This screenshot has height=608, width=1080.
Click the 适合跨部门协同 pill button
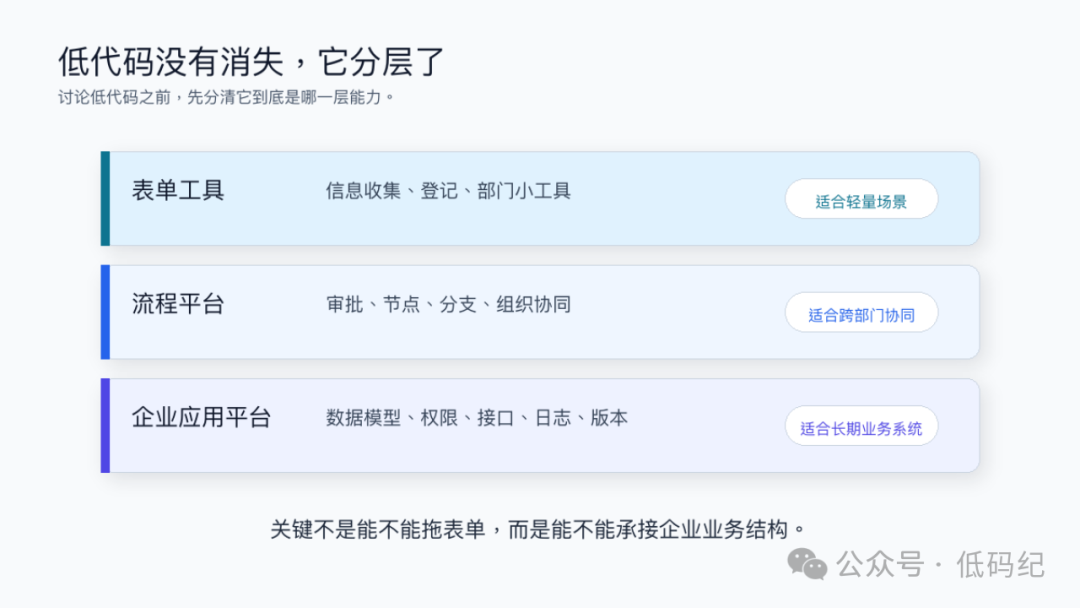[861, 313]
